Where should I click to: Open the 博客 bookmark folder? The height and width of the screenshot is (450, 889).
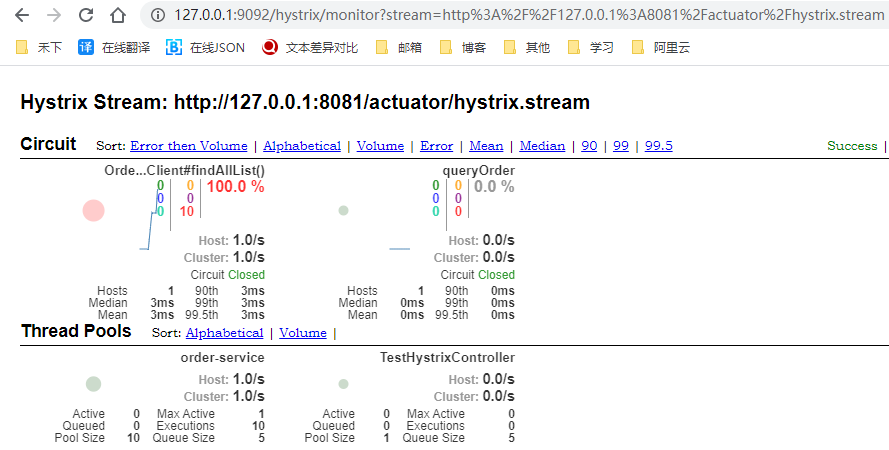point(463,48)
